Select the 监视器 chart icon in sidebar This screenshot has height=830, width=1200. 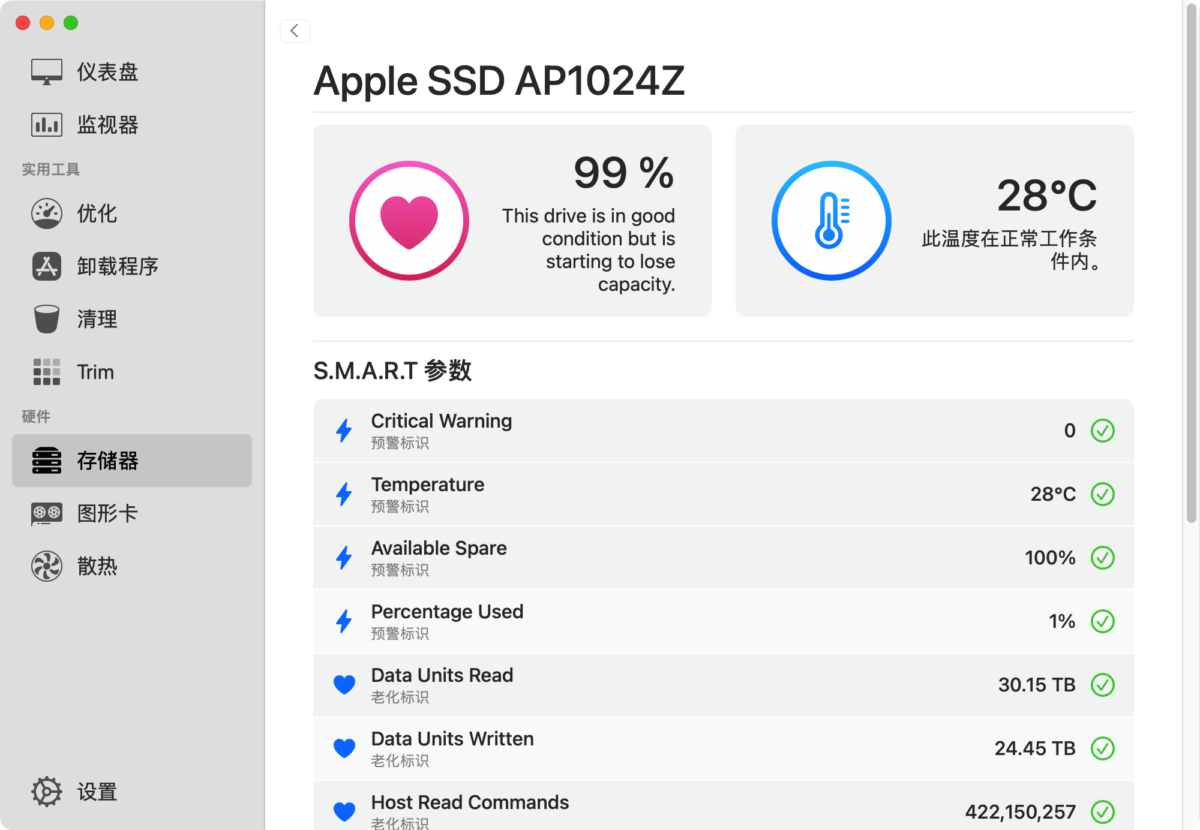(47, 125)
